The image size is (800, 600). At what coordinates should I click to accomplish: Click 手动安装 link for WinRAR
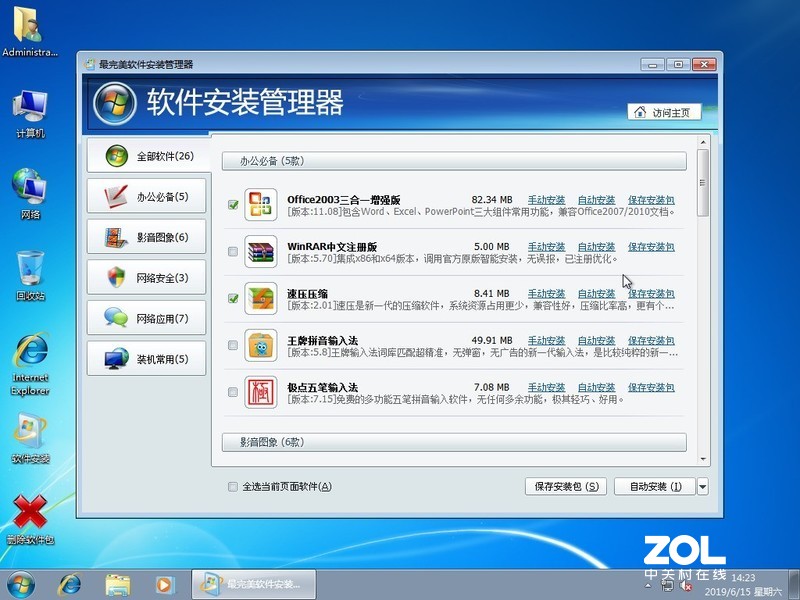[x=545, y=247]
